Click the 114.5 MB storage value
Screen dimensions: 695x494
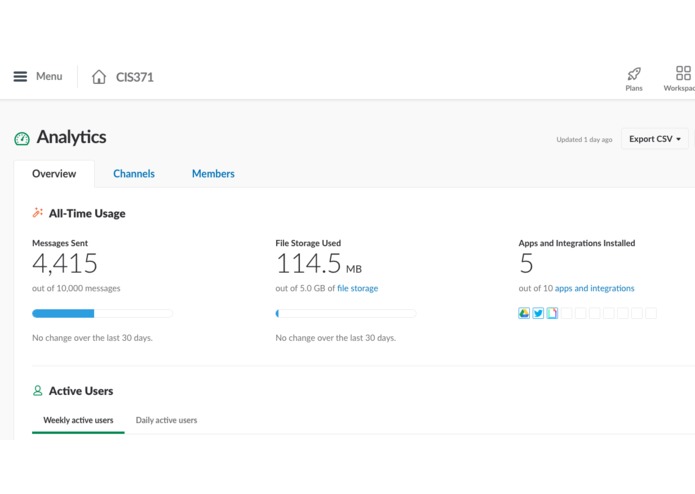point(319,264)
